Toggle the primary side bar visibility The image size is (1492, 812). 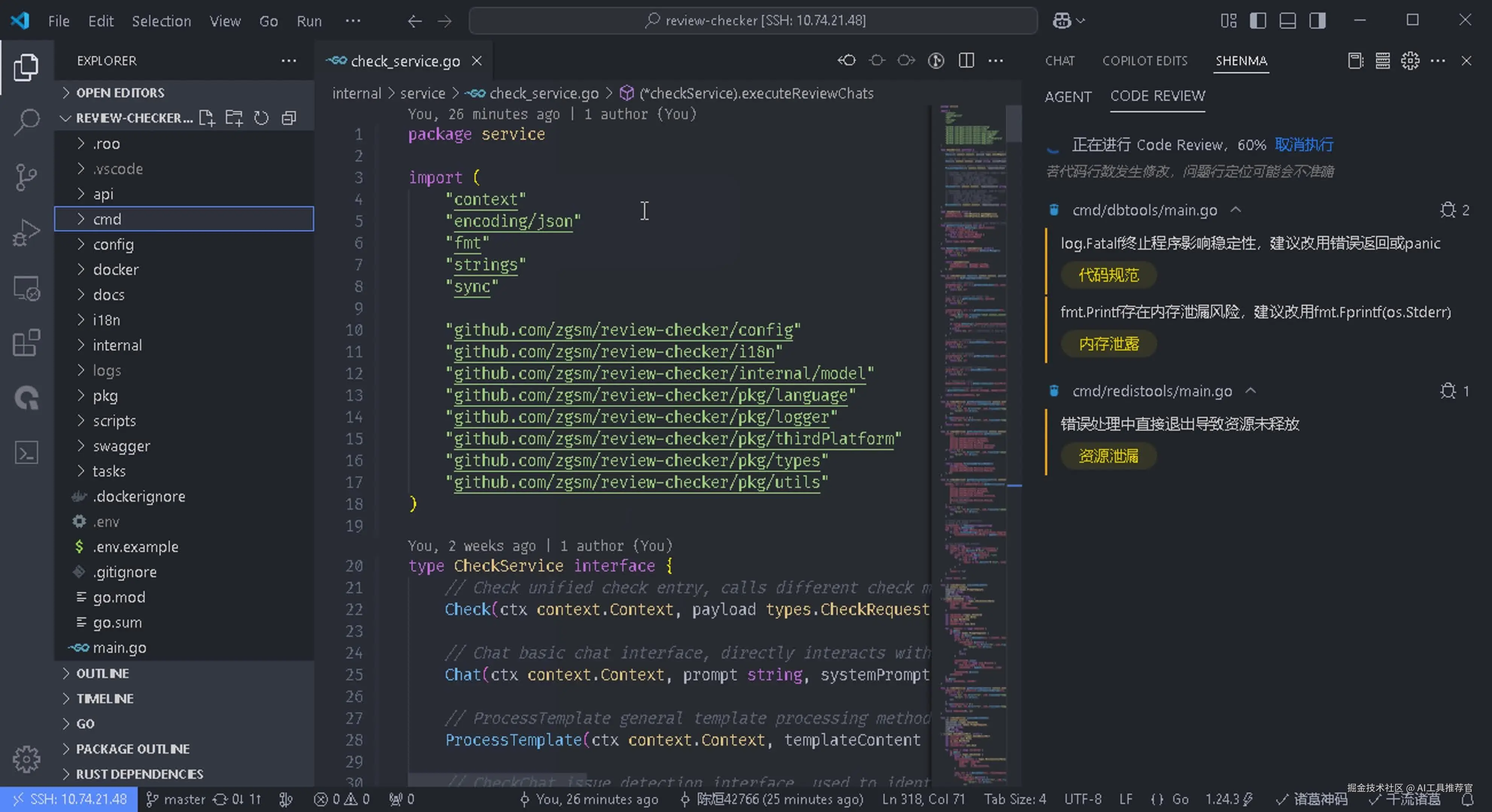tap(1257, 21)
